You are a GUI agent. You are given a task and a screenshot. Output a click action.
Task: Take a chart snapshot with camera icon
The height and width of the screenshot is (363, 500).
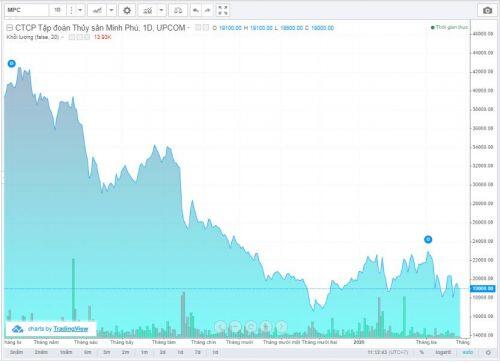pyautogui.click(x=487, y=10)
